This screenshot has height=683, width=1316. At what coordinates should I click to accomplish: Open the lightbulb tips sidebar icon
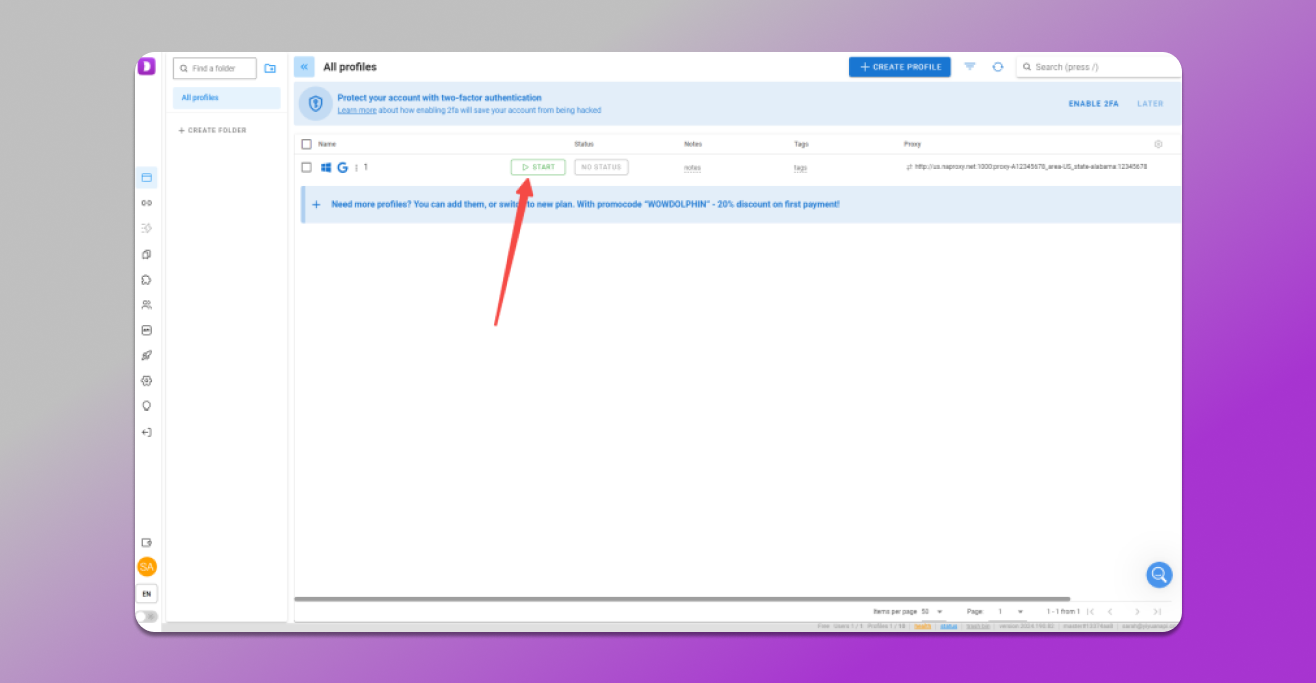tap(147, 406)
